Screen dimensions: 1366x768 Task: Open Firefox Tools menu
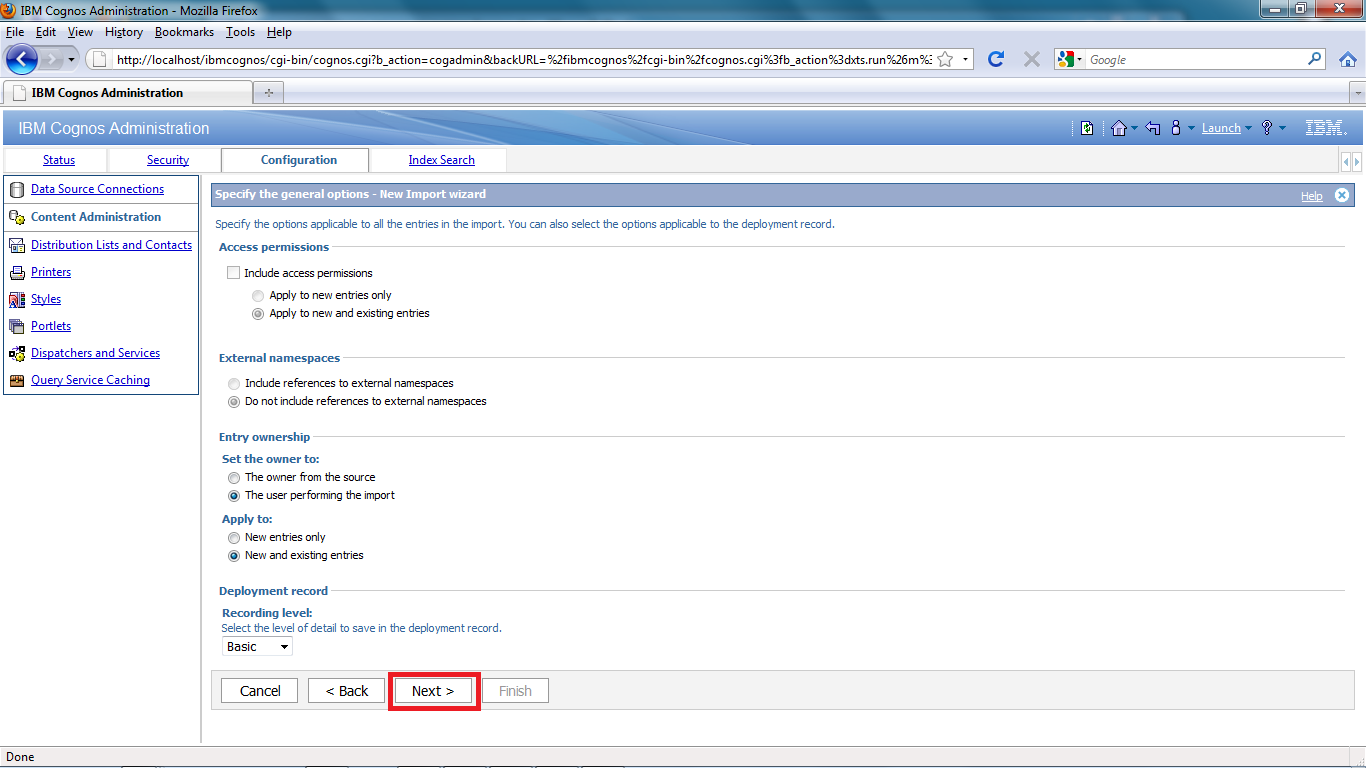pos(240,32)
